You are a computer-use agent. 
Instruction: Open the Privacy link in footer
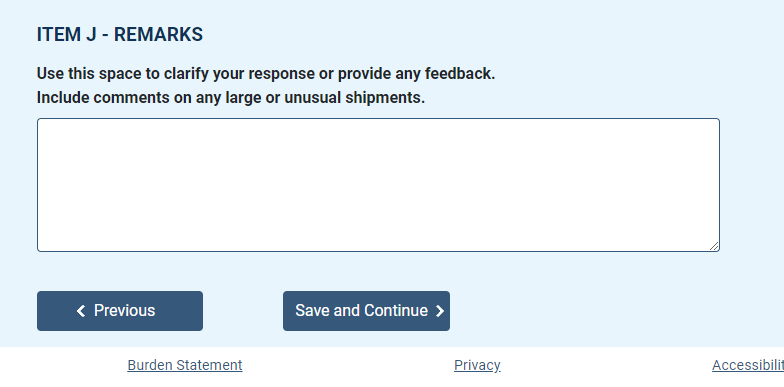[x=477, y=365]
